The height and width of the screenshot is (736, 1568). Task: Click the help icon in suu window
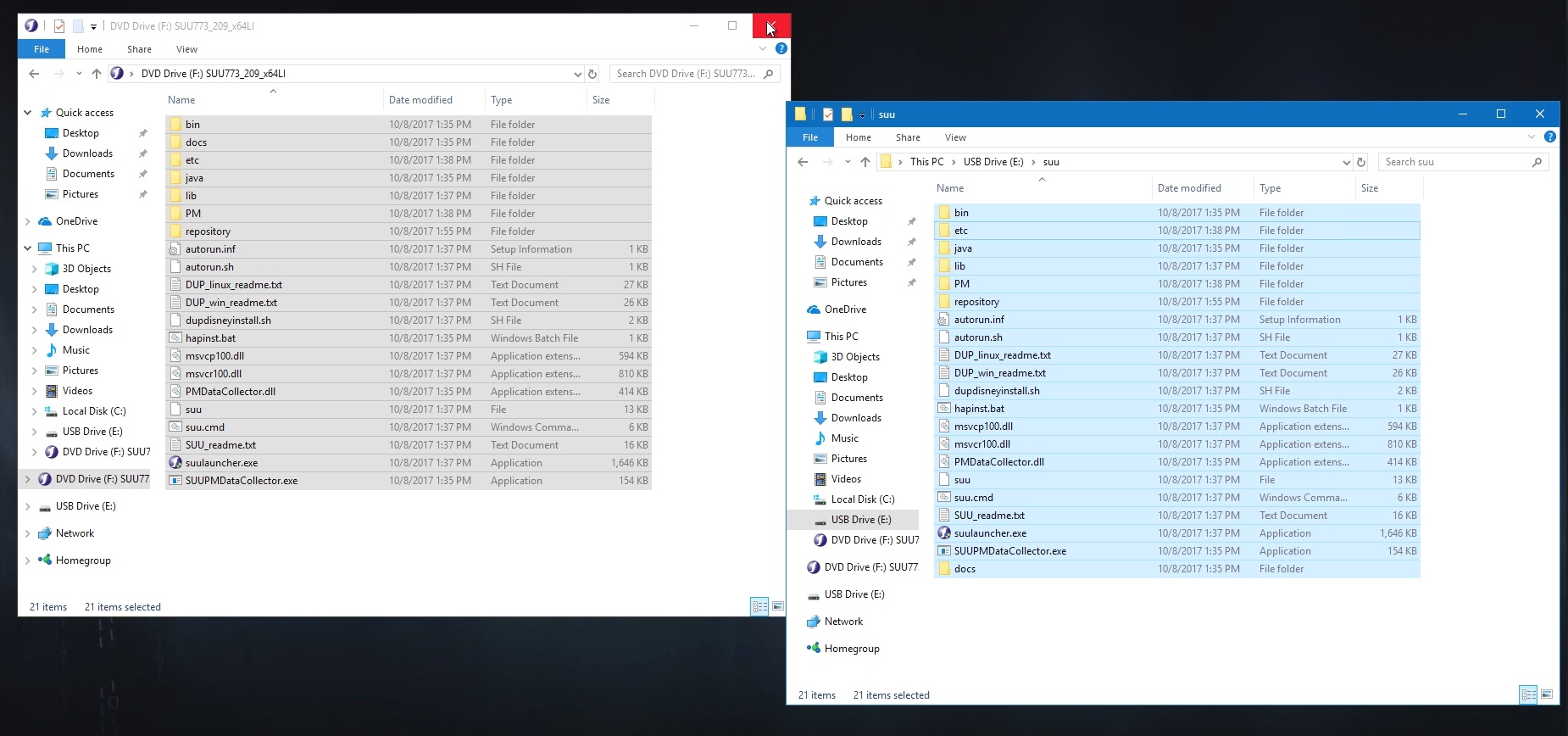coord(1550,137)
